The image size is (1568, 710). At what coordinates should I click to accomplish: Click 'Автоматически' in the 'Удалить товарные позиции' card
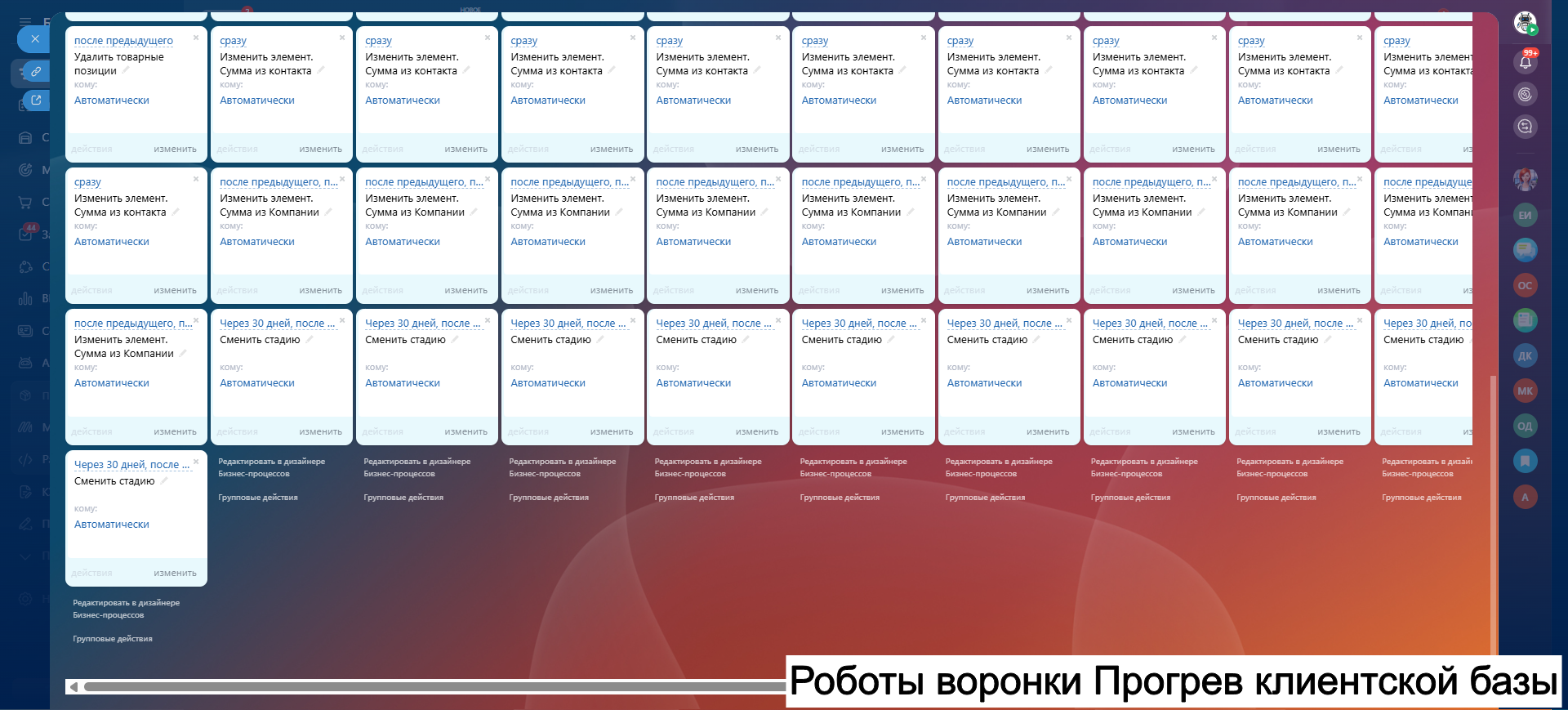click(112, 100)
